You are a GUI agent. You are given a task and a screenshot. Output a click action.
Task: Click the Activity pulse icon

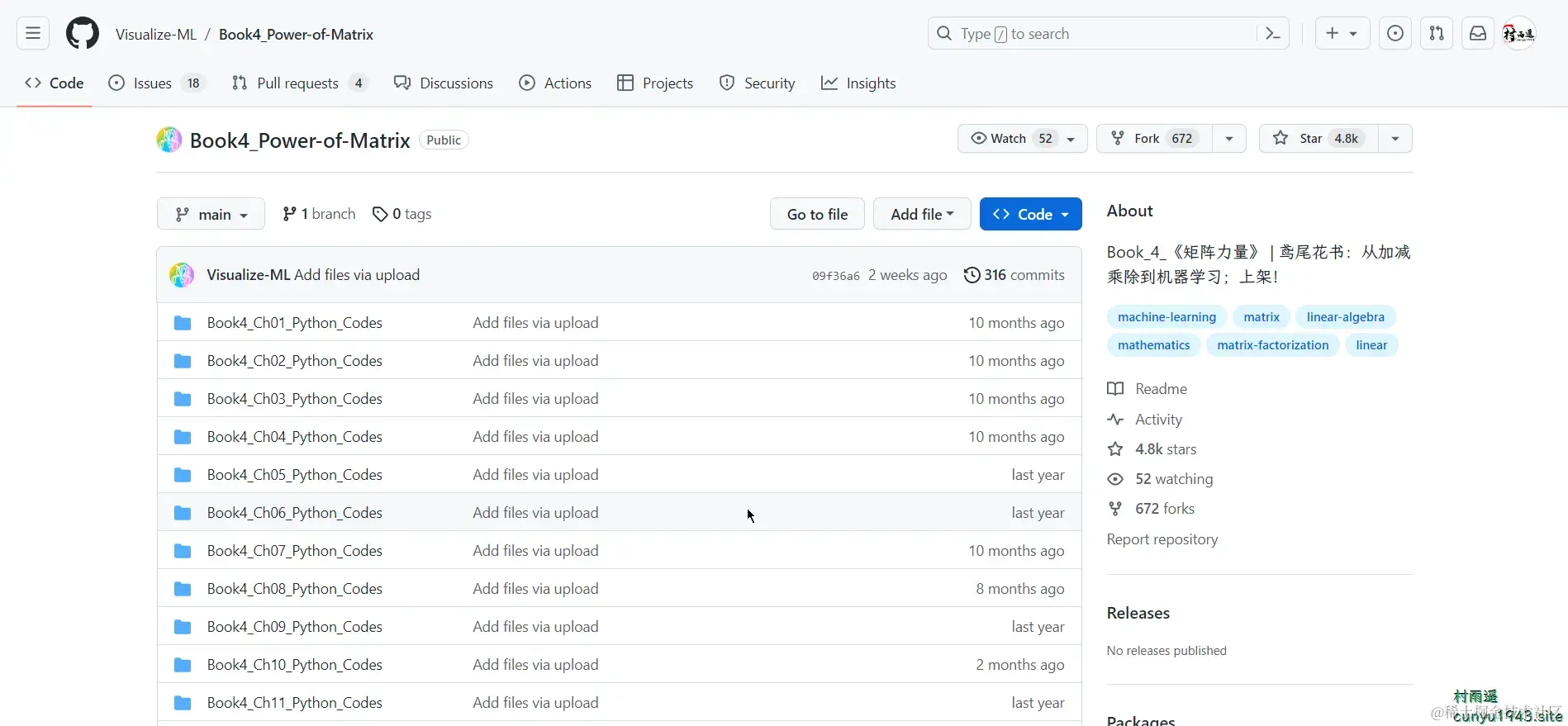[1115, 420]
